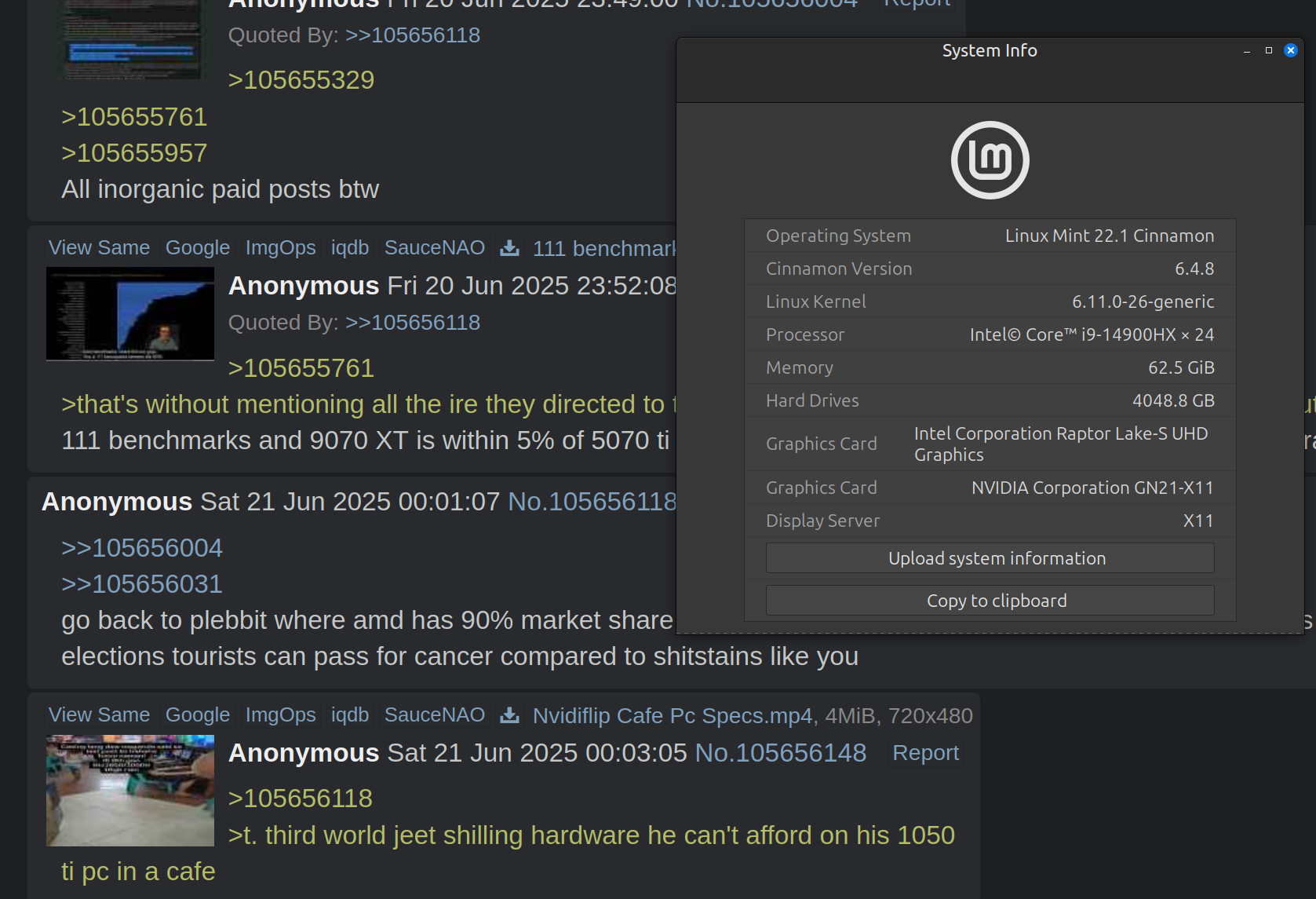Image resolution: width=1316 pixels, height=899 pixels.
Task: Open SauceNAO link for benchmarks post
Action: (x=435, y=248)
